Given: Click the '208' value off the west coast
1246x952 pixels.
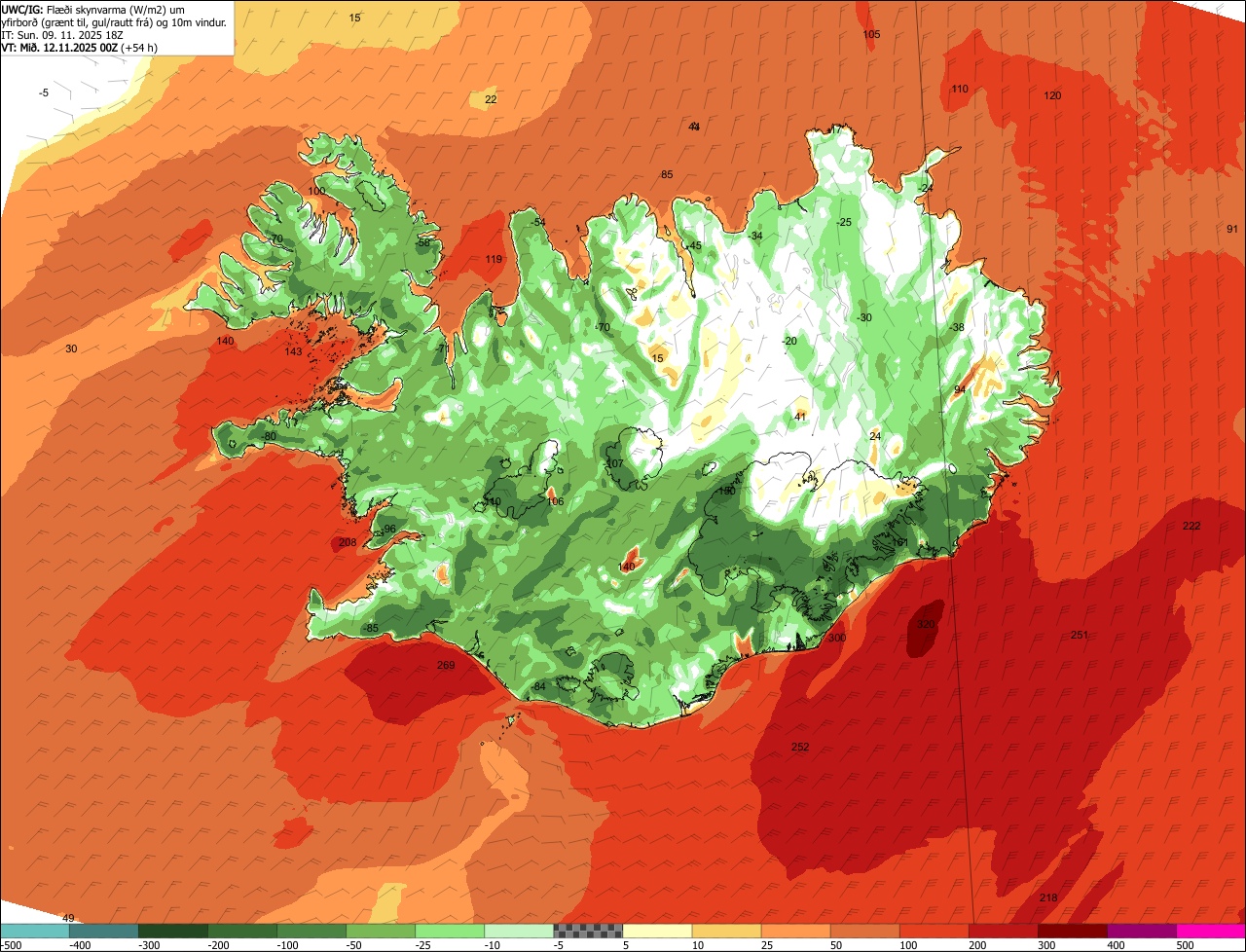Looking at the screenshot, I should (x=348, y=543).
